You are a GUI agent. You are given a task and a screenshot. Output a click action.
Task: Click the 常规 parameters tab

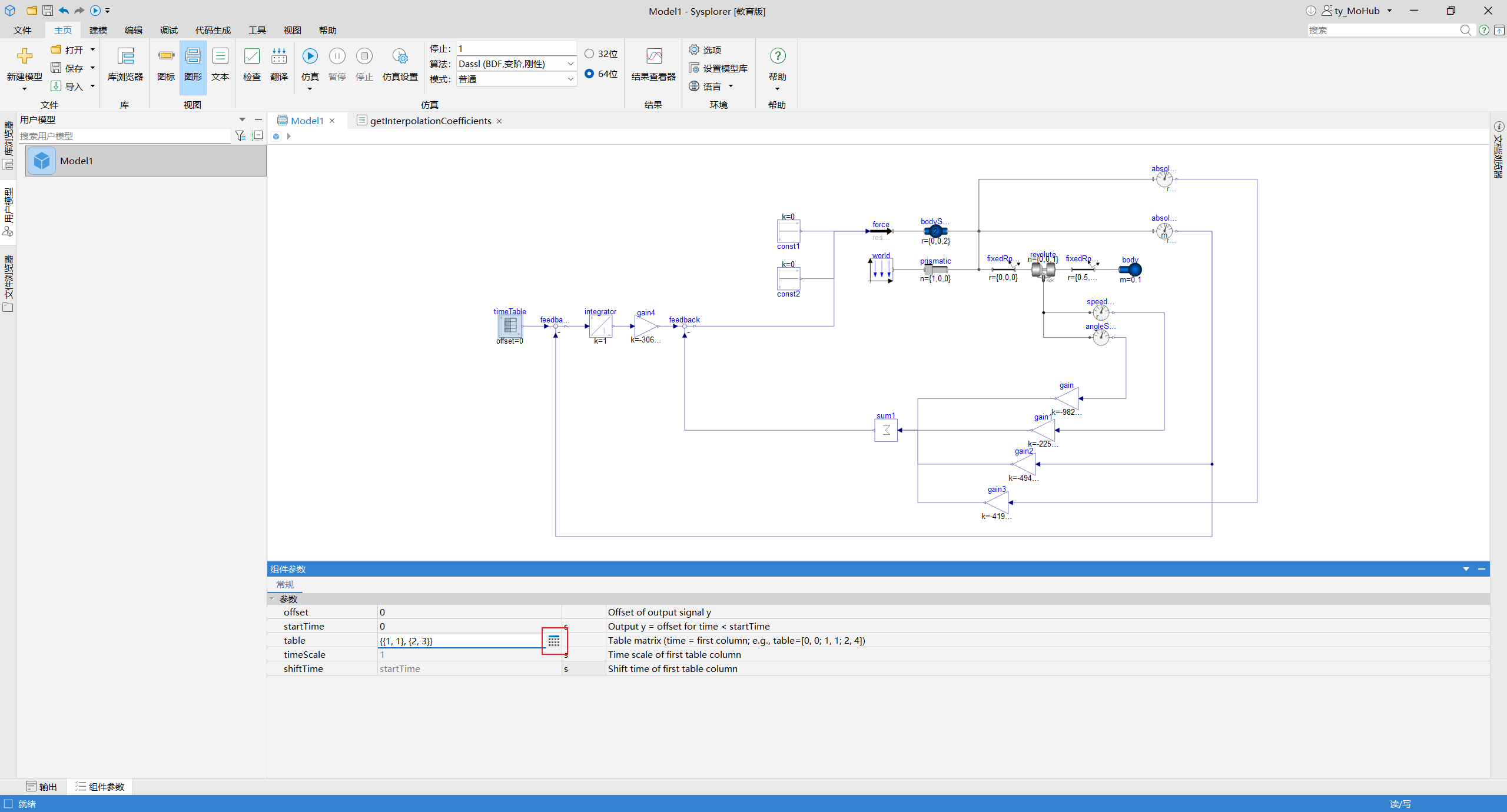(285, 584)
